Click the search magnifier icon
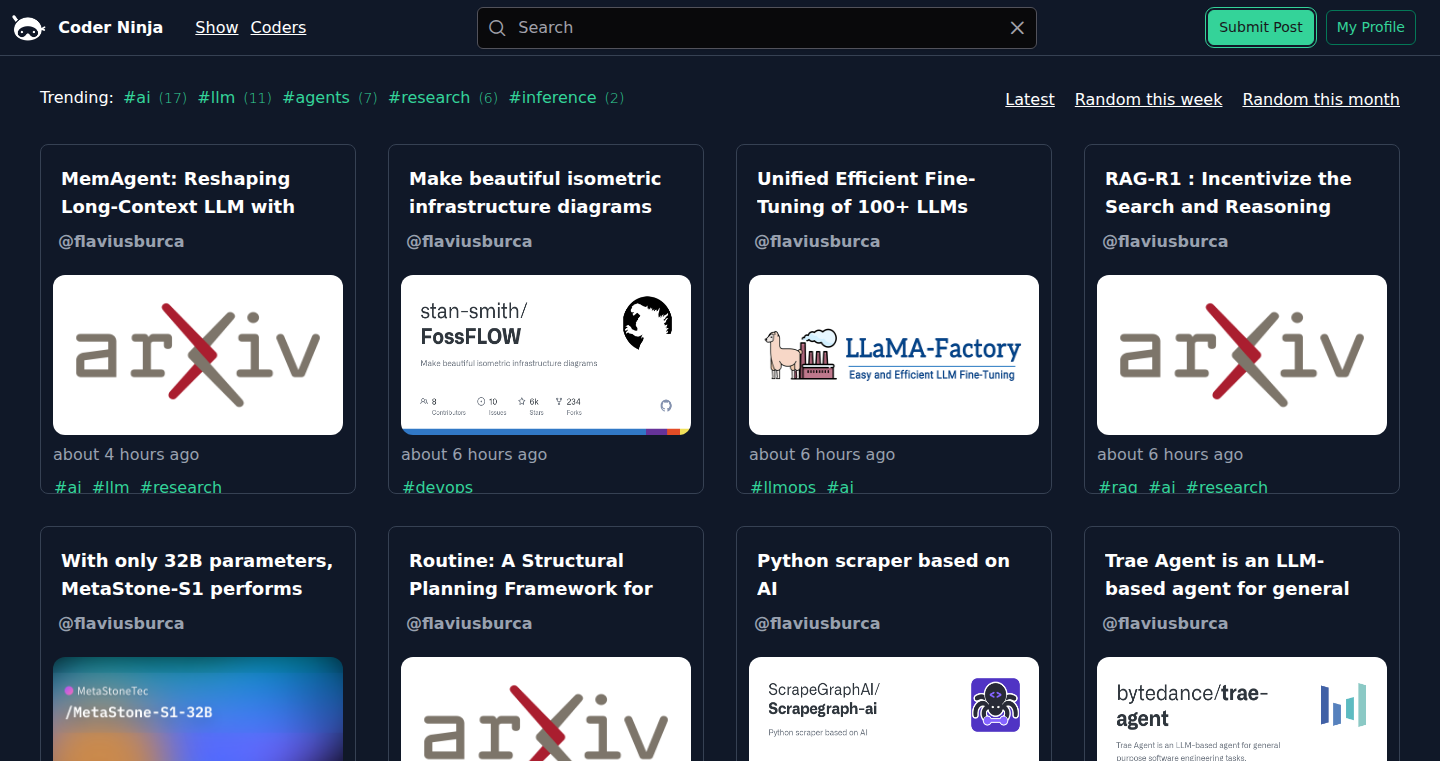The image size is (1440, 761). pyautogui.click(x=497, y=28)
